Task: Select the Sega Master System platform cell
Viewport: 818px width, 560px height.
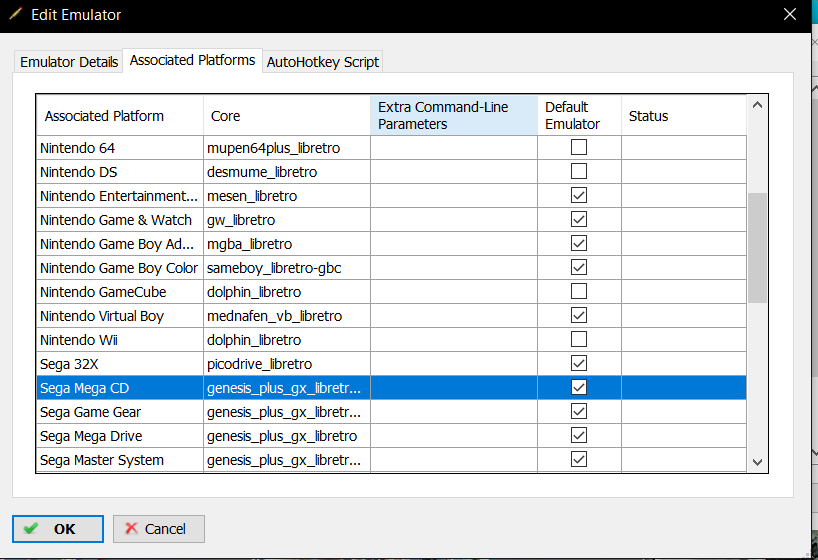Action: 119,460
